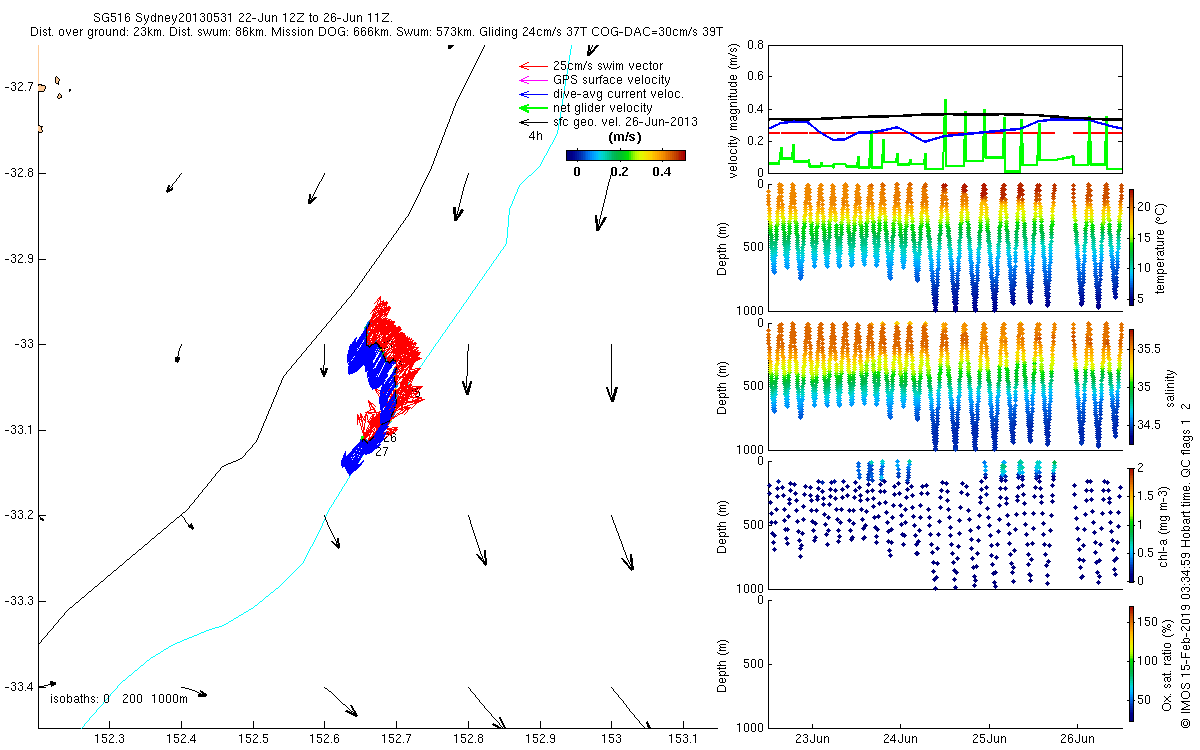Click the 'isobaths: 0 200 1000m' label
1200x750 pixels.
[119, 698]
